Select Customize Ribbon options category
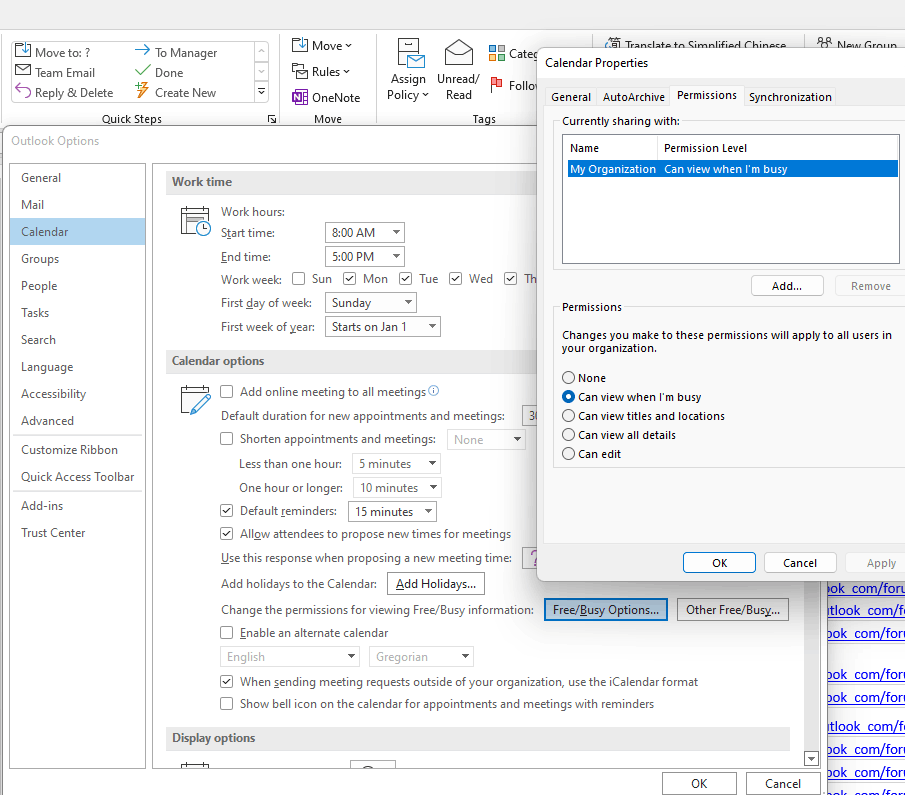This screenshot has height=795, width=905. [77, 450]
